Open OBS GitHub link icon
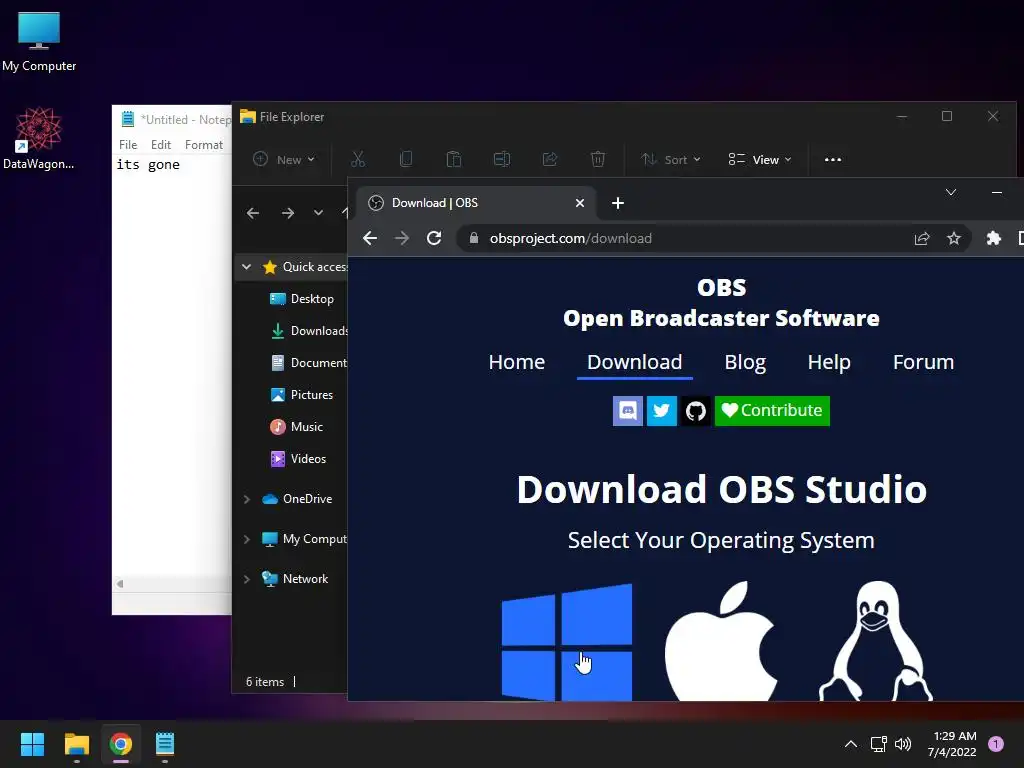This screenshot has width=1024, height=768. (x=696, y=411)
